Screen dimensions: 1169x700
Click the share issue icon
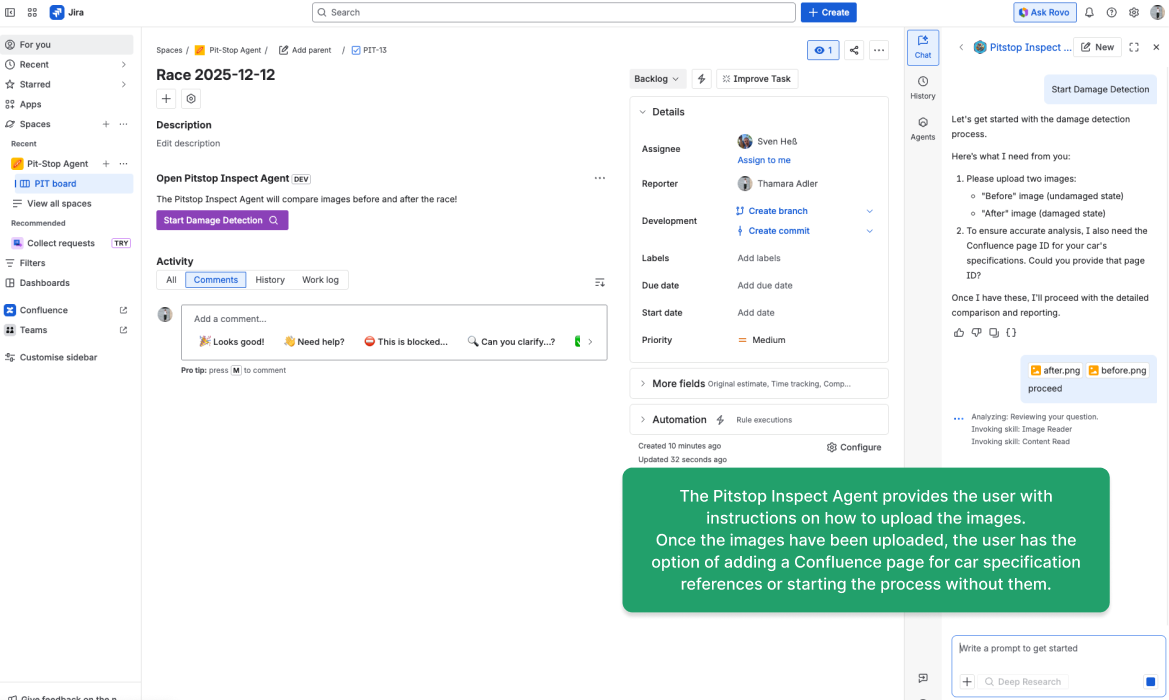point(854,50)
